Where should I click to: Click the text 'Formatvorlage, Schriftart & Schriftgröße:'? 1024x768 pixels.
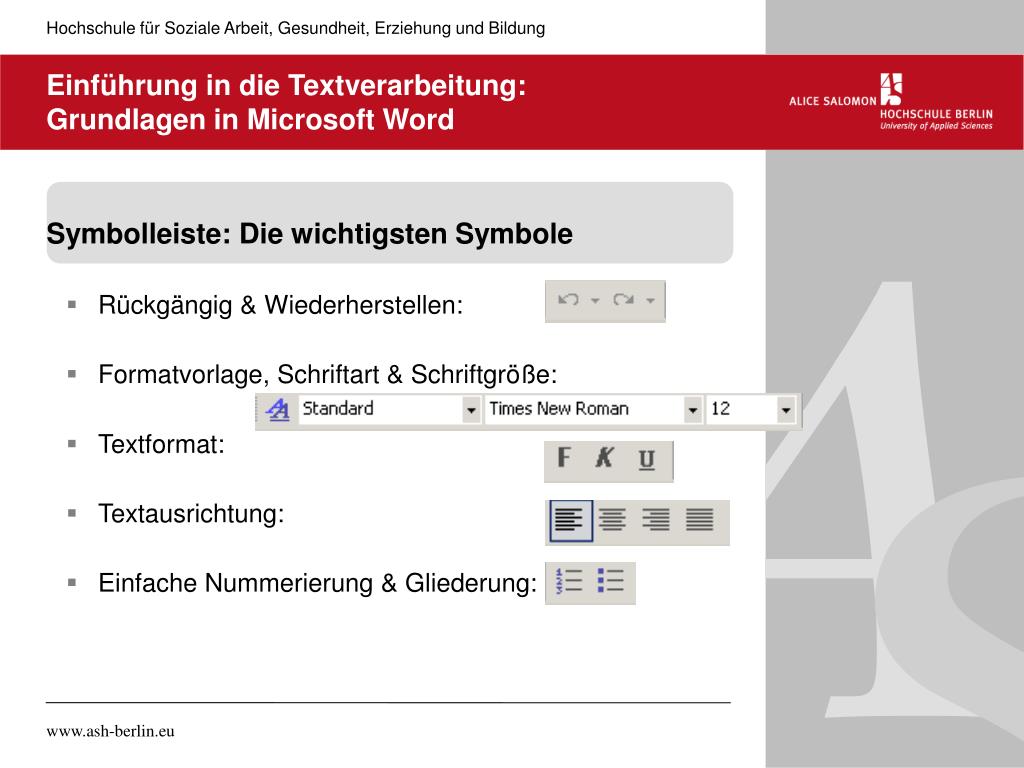[x=328, y=375]
